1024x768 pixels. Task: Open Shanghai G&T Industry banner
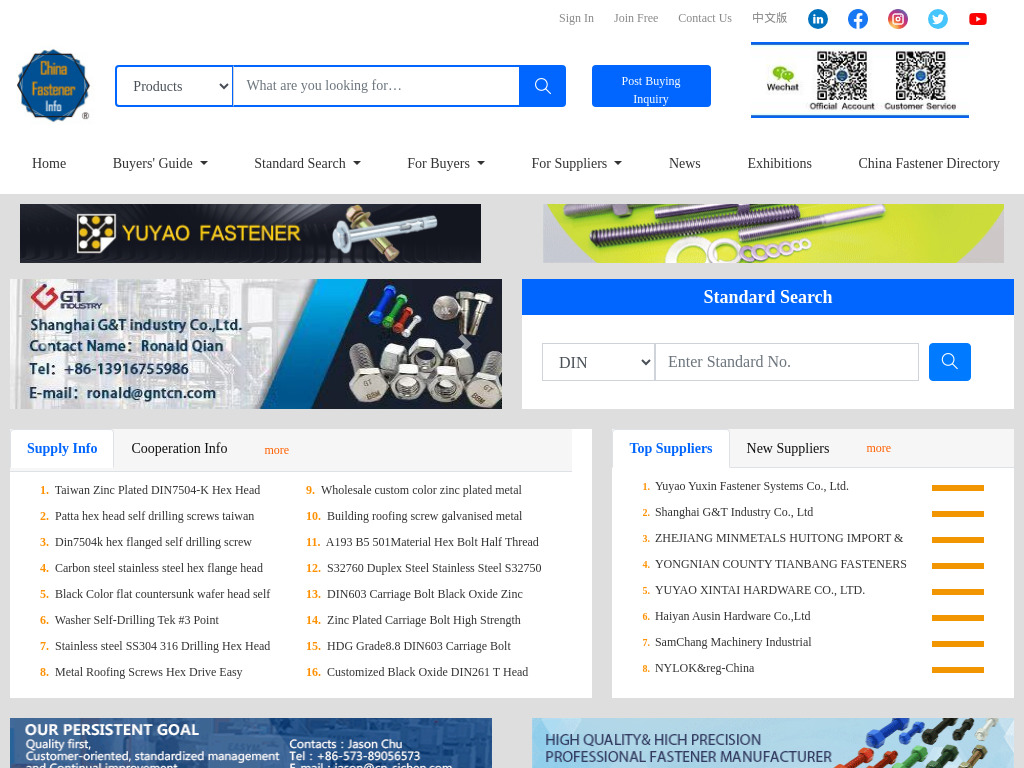pos(256,344)
